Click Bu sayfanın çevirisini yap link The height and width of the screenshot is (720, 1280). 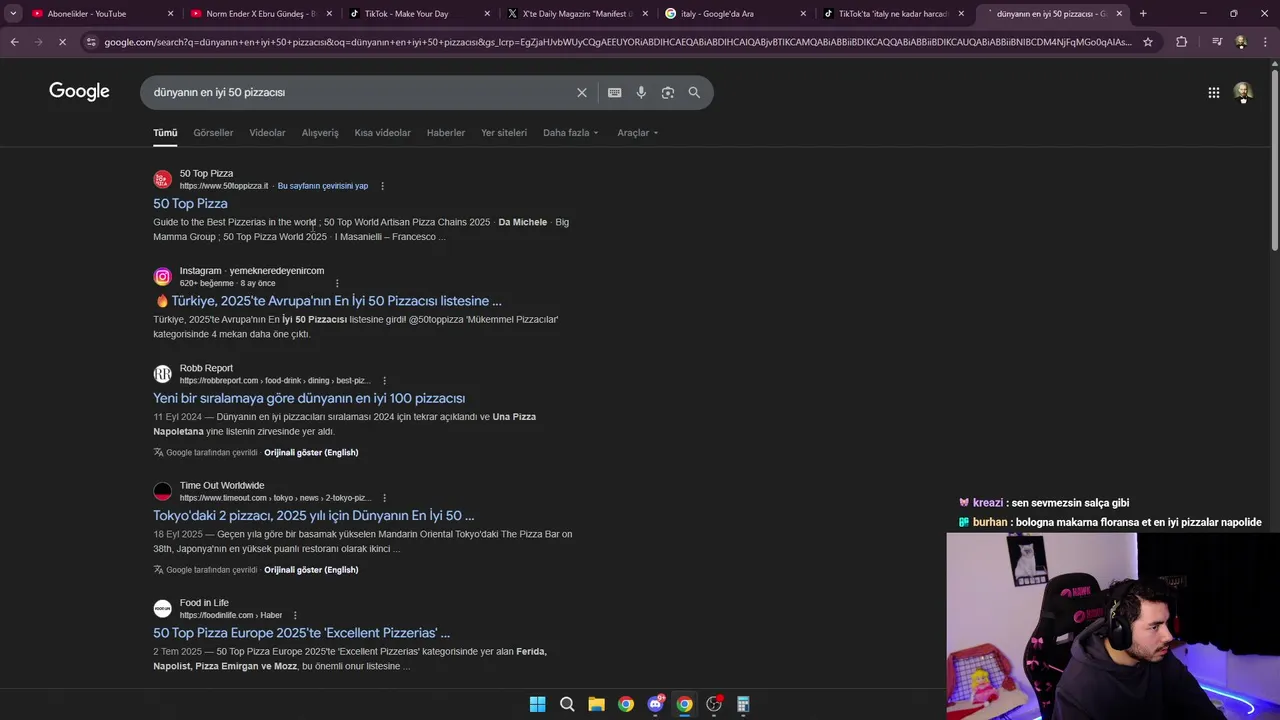click(x=323, y=186)
